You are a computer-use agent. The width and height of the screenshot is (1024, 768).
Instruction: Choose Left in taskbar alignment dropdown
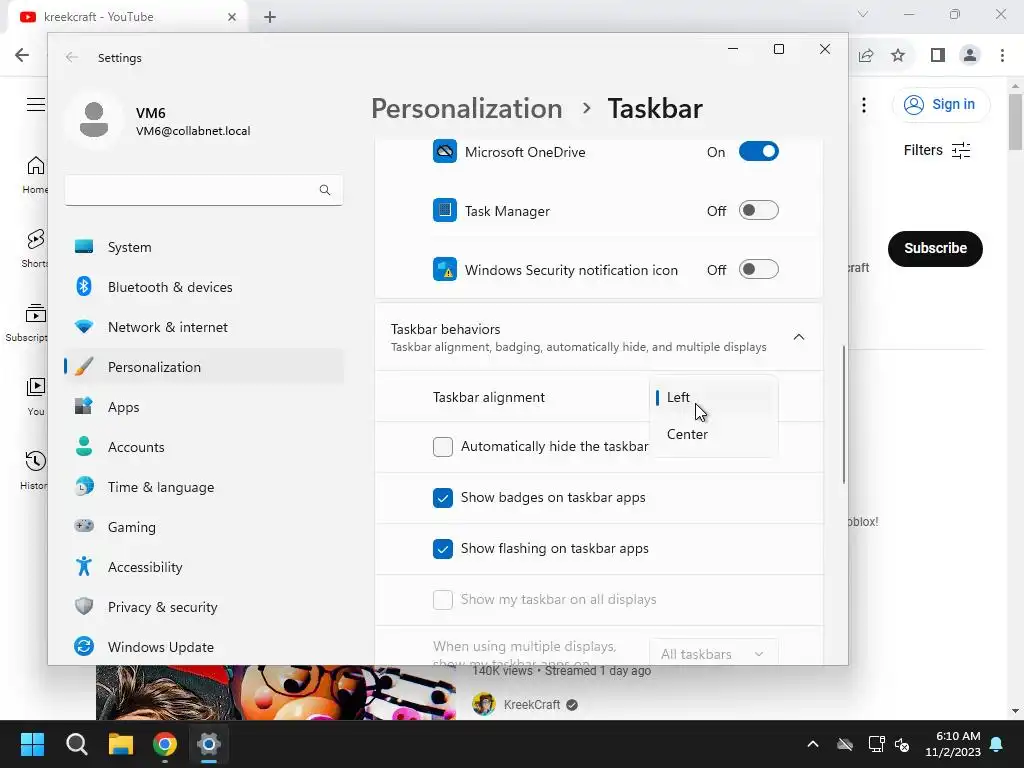click(x=713, y=397)
